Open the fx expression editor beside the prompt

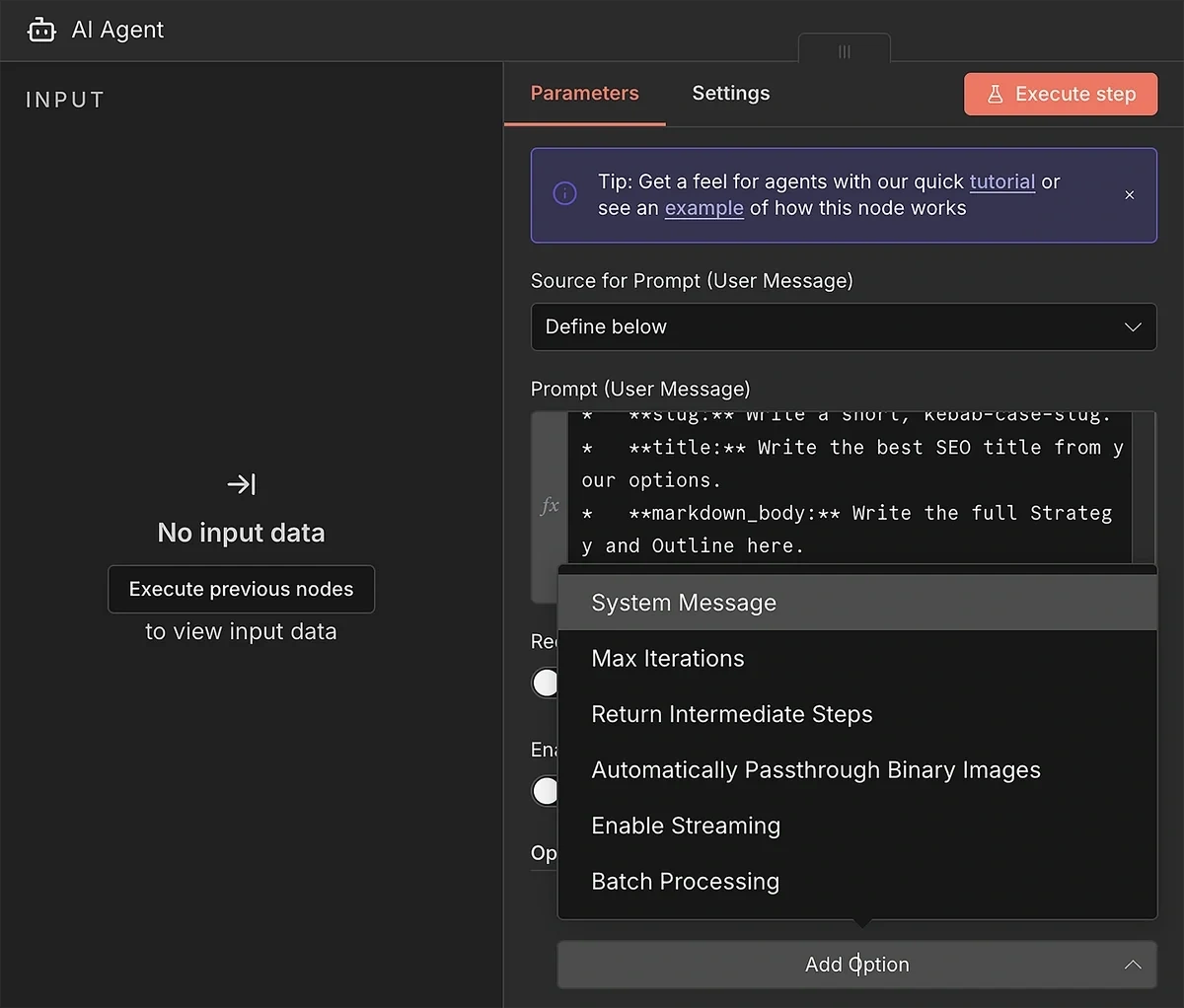pos(550,505)
